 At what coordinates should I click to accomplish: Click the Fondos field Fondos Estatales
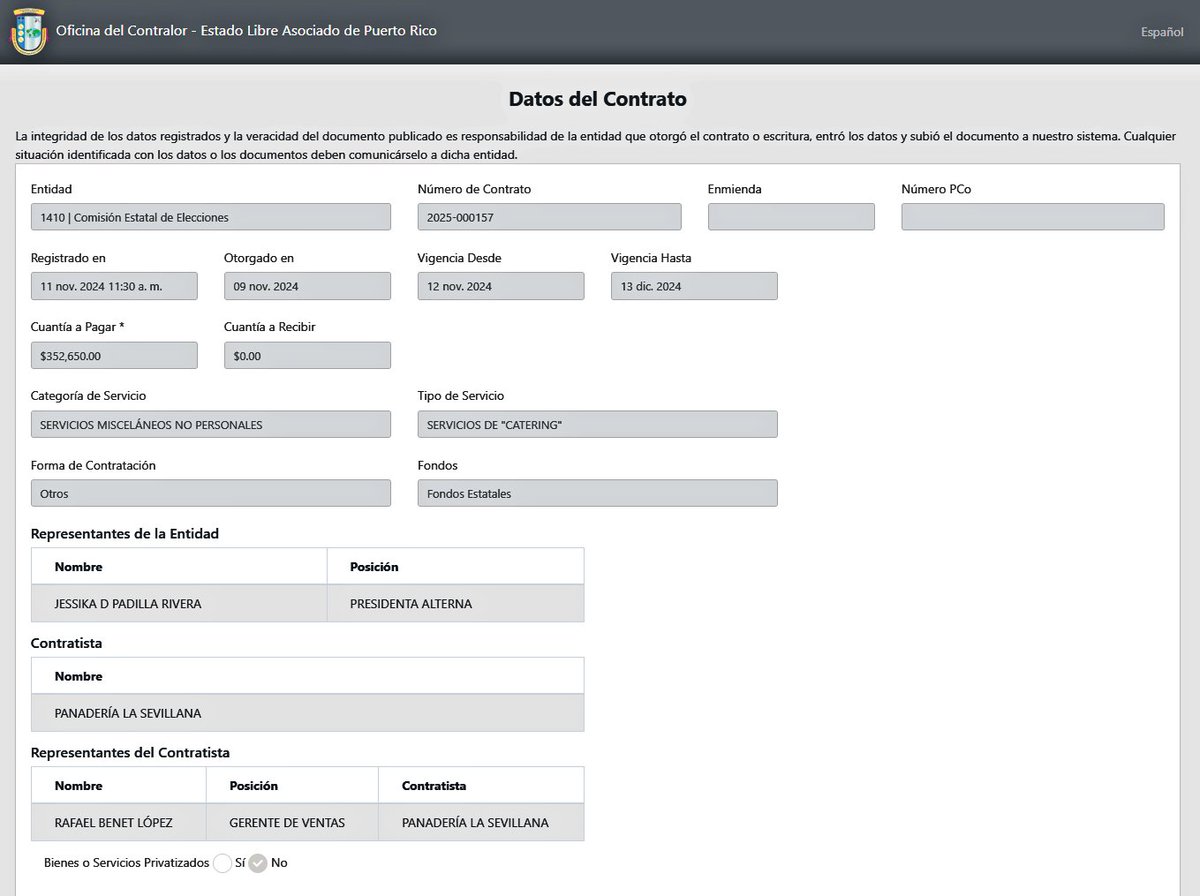click(598, 493)
